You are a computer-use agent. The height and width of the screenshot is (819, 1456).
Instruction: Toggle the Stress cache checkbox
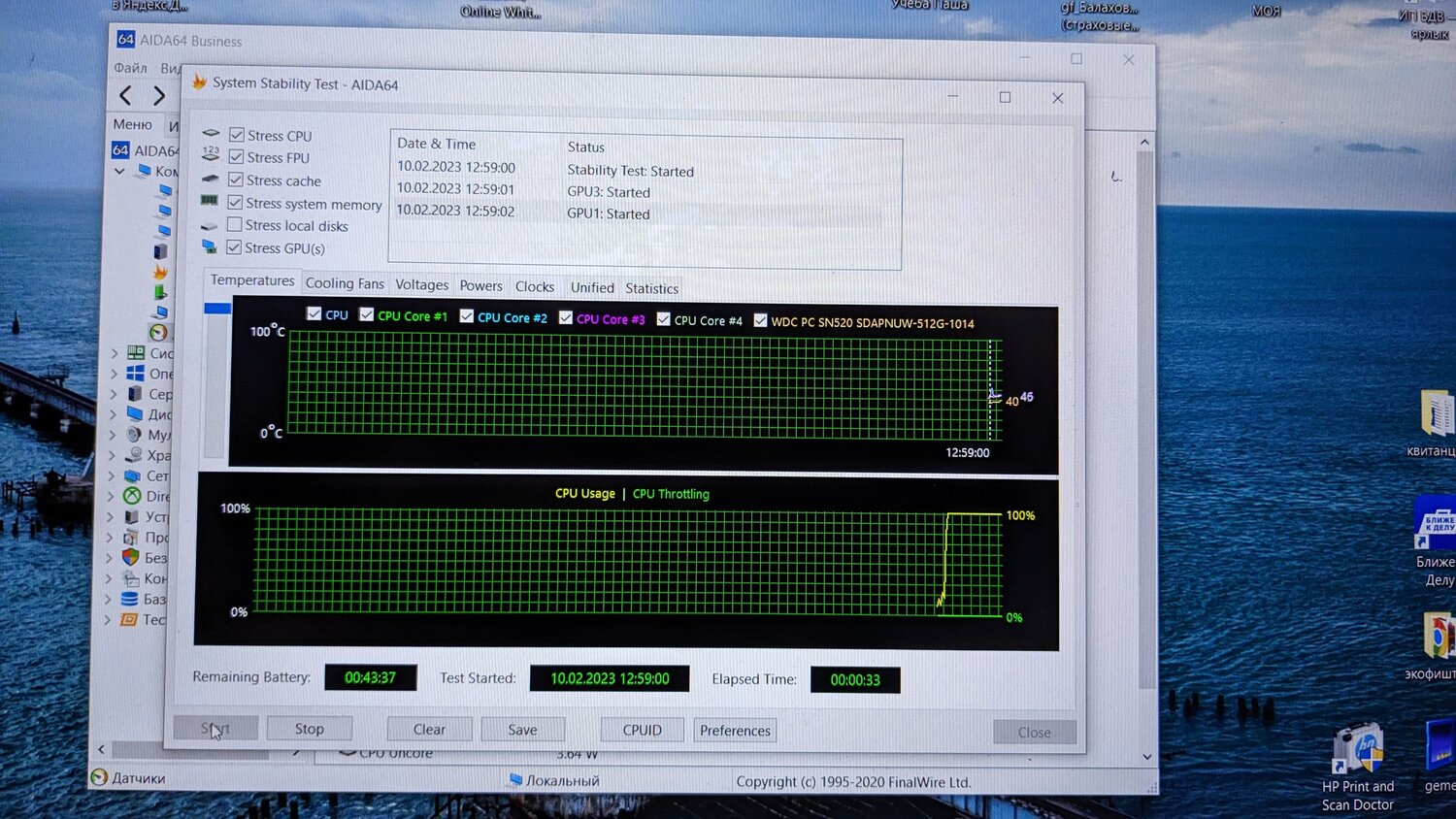235,180
